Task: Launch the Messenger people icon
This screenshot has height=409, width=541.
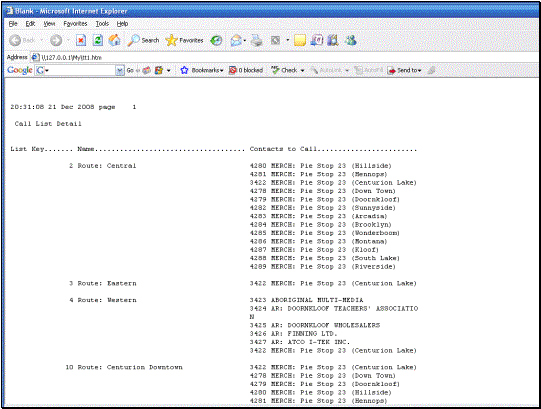Action: (x=351, y=40)
